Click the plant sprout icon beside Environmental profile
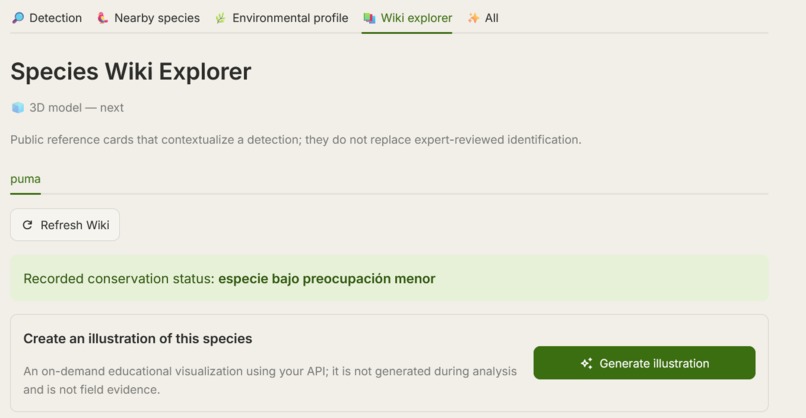This screenshot has width=806, height=418. pos(221,19)
